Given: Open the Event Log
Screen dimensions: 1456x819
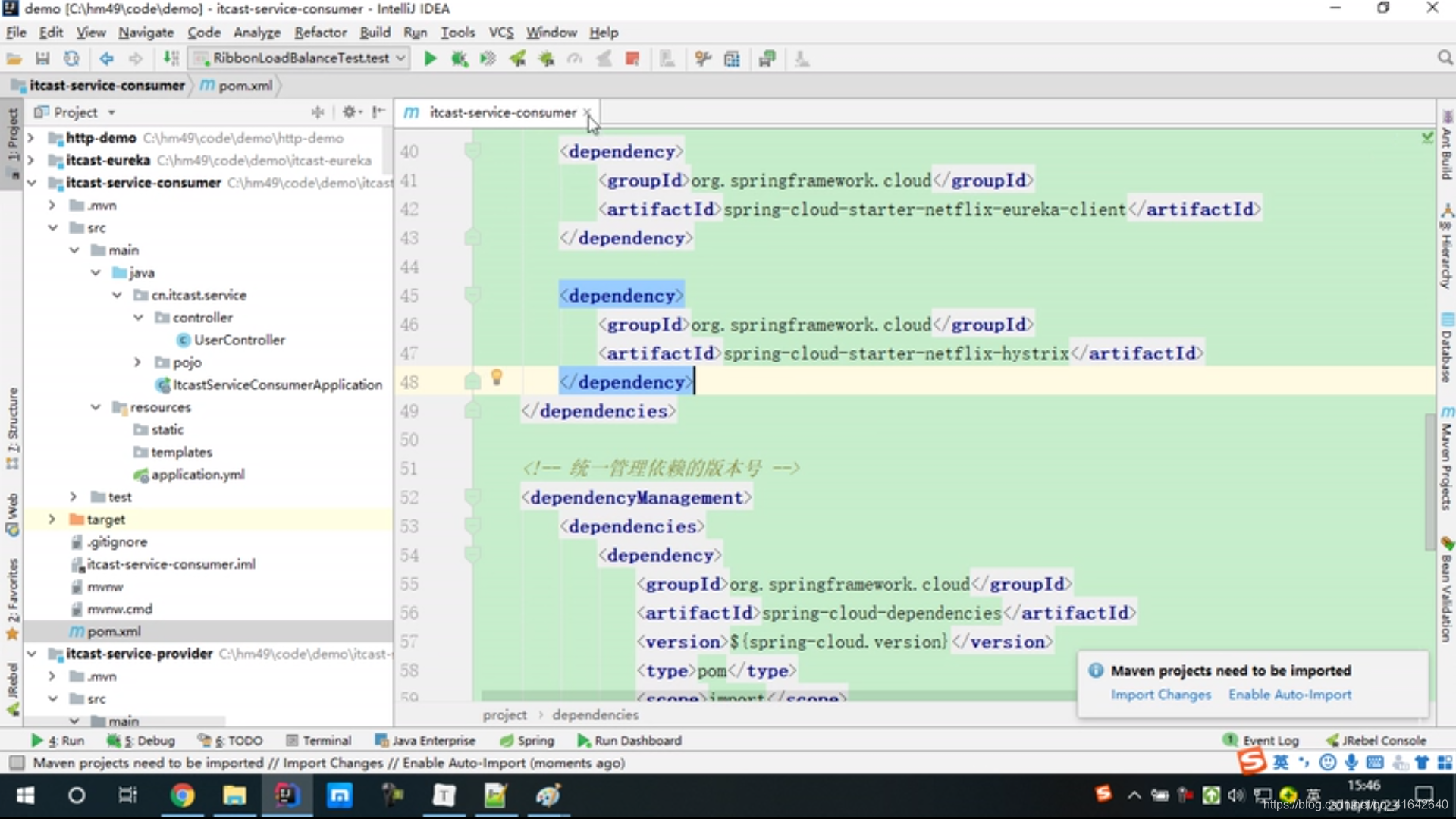Looking at the screenshot, I should pos(1261,740).
